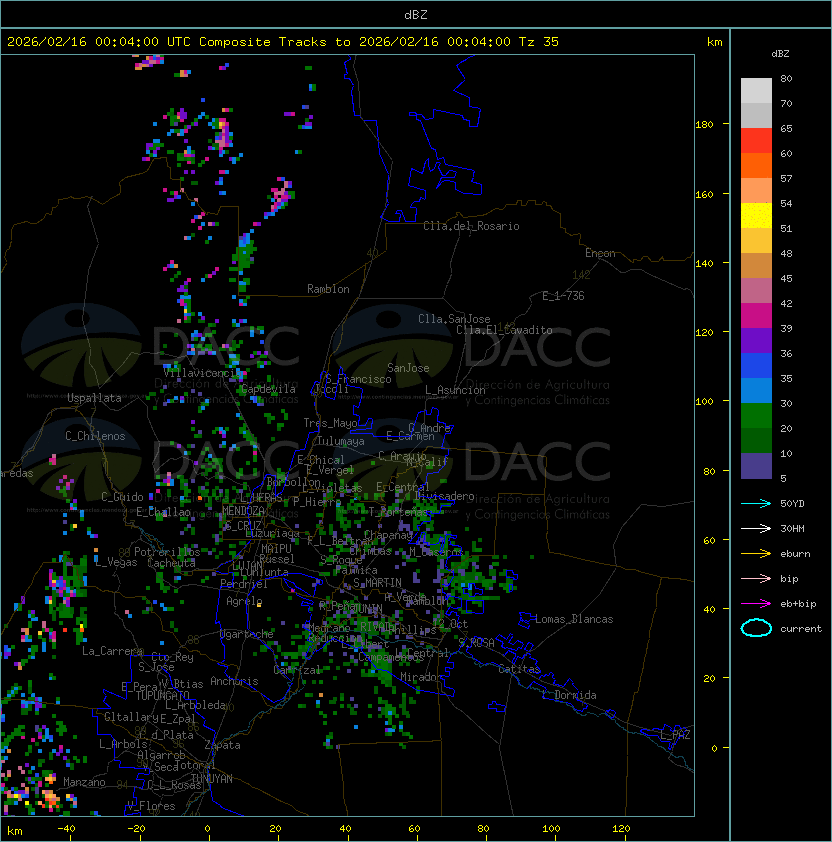Click the Tres_Mayo map label
Image resolution: width=832 pixels, height=842 pixels.
tap(330, 423)
